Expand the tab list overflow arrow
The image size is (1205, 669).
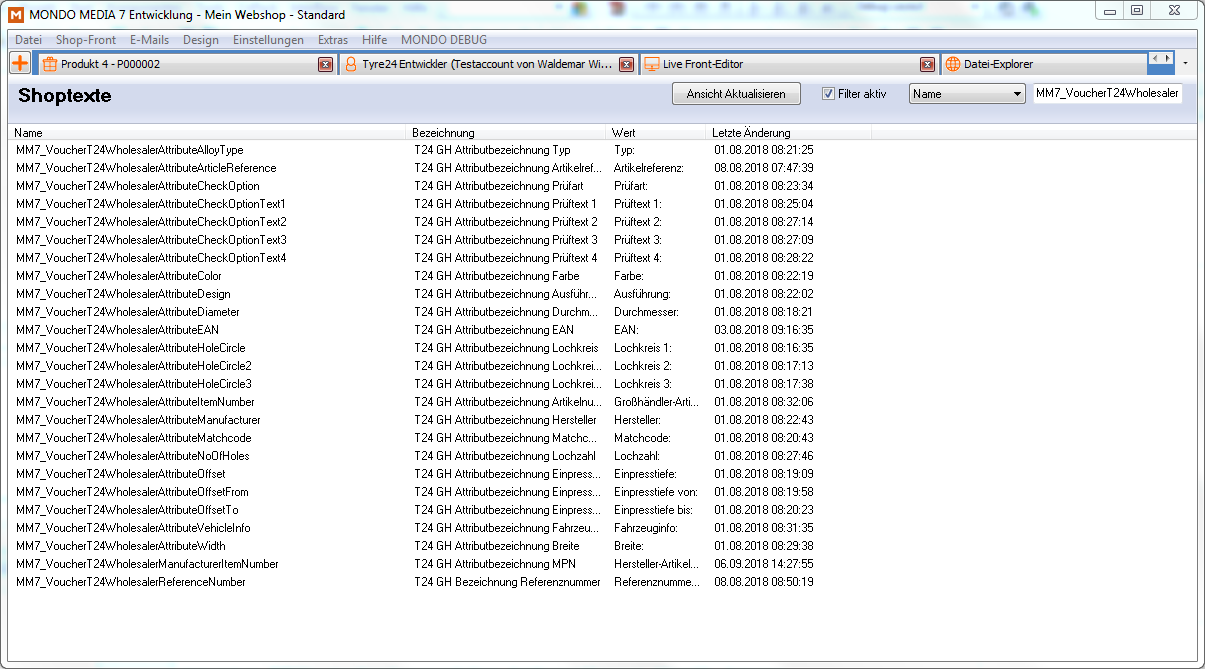[1185, 63]
